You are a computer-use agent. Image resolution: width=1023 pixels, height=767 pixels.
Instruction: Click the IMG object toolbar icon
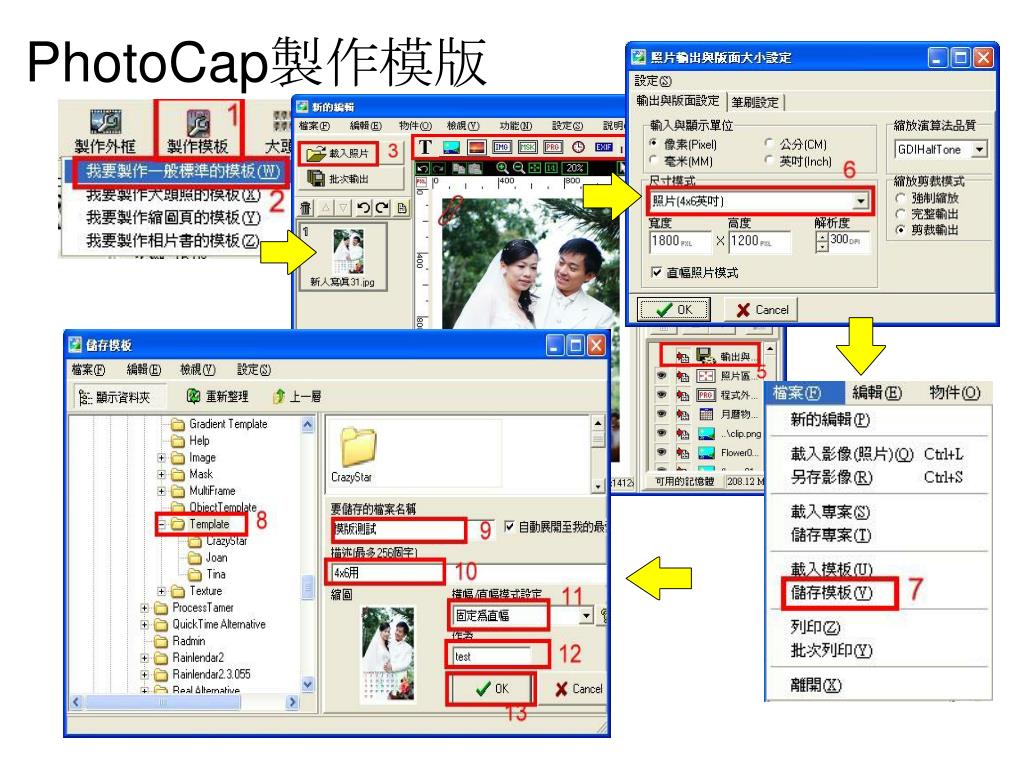(502, 147)
